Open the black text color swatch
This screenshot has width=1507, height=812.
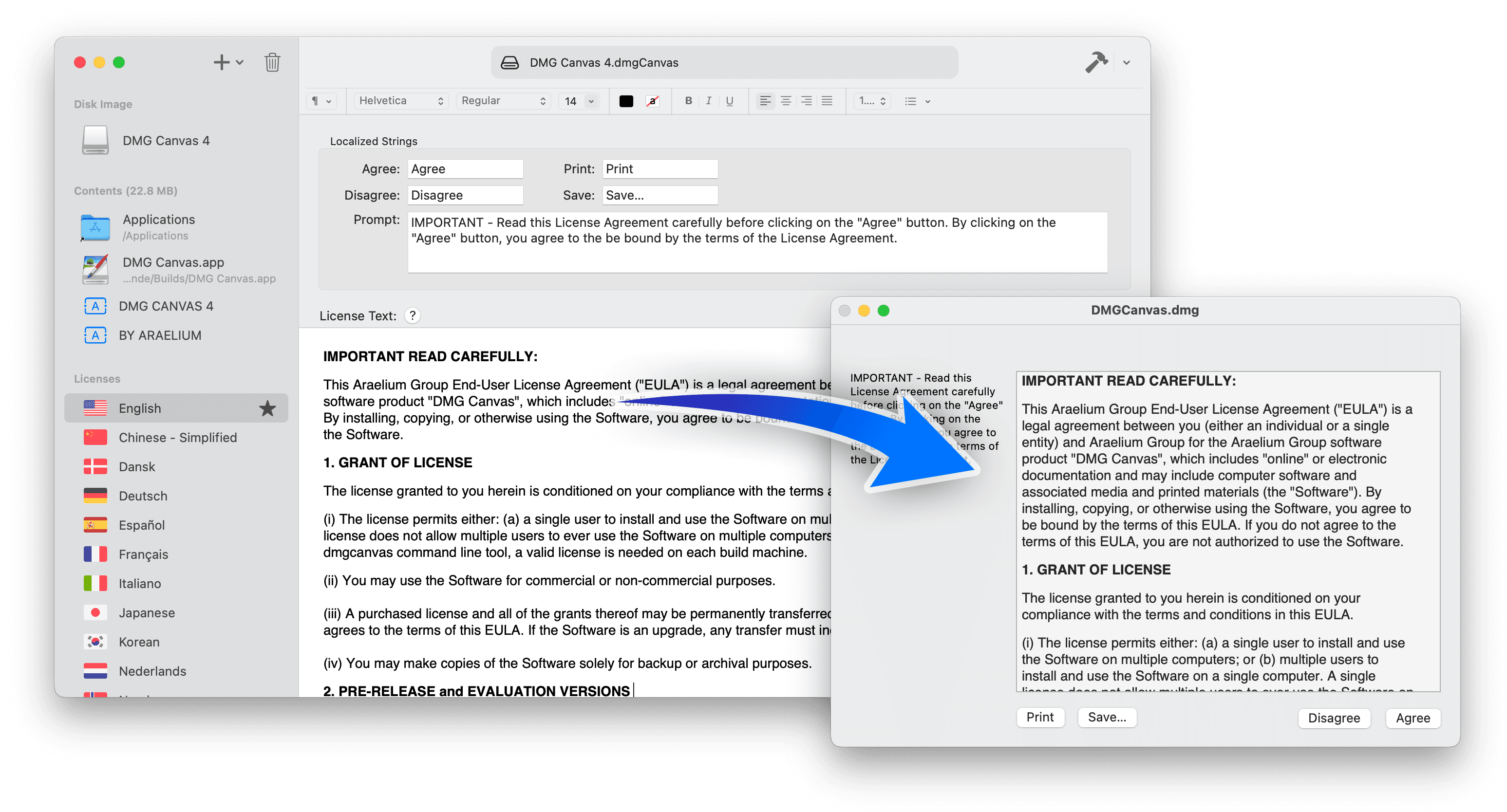(626, 101)
